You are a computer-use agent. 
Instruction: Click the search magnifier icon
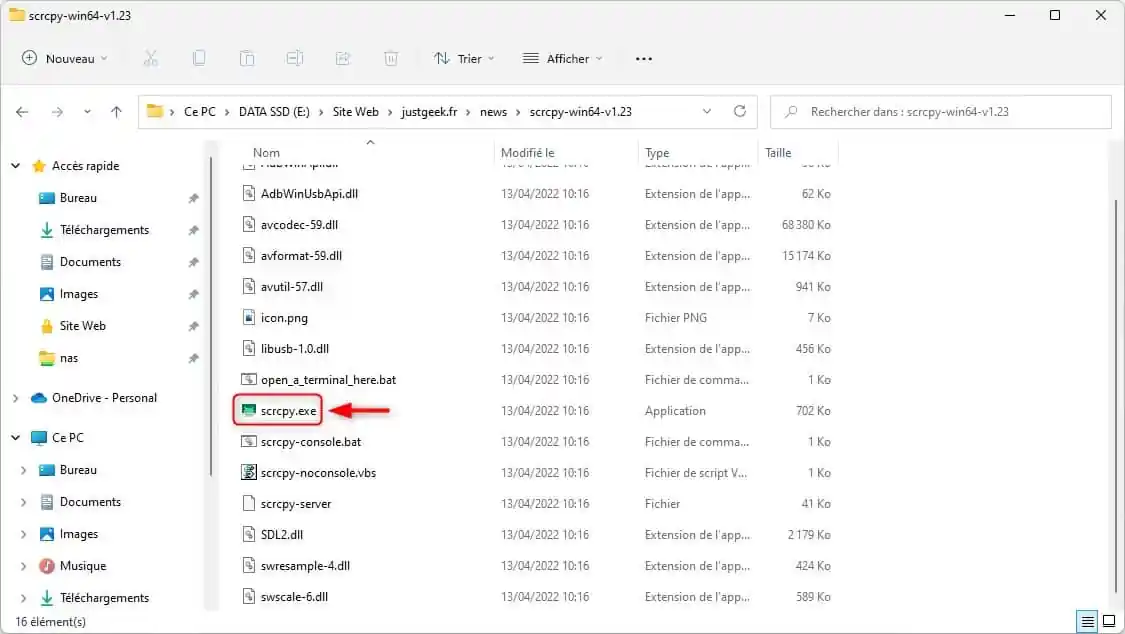(791, 112)
